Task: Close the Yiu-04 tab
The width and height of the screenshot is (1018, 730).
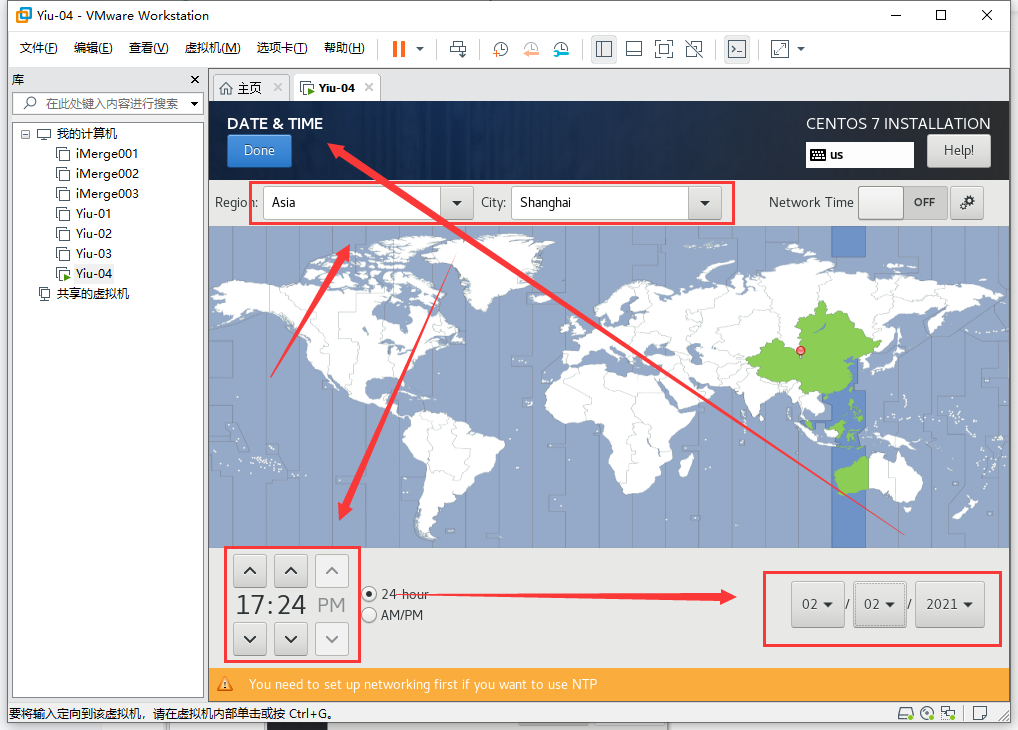Action: [369, 87]
